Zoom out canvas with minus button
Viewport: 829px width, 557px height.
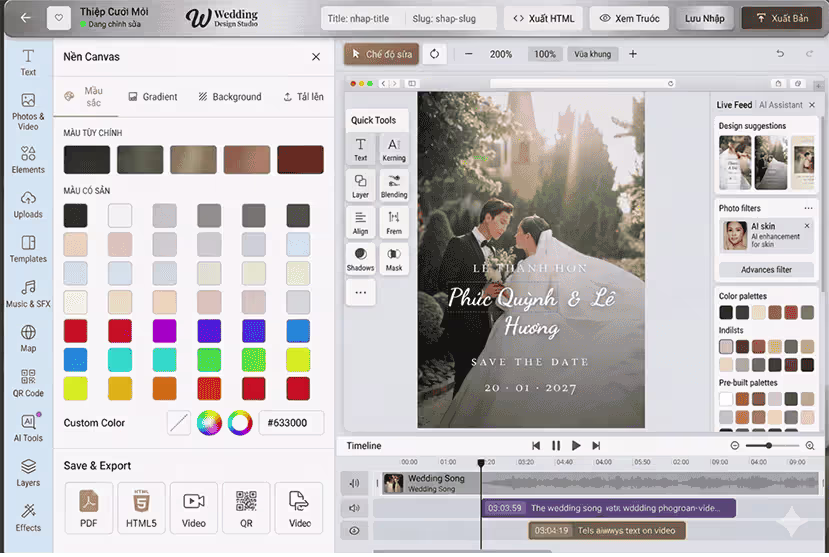468,54
